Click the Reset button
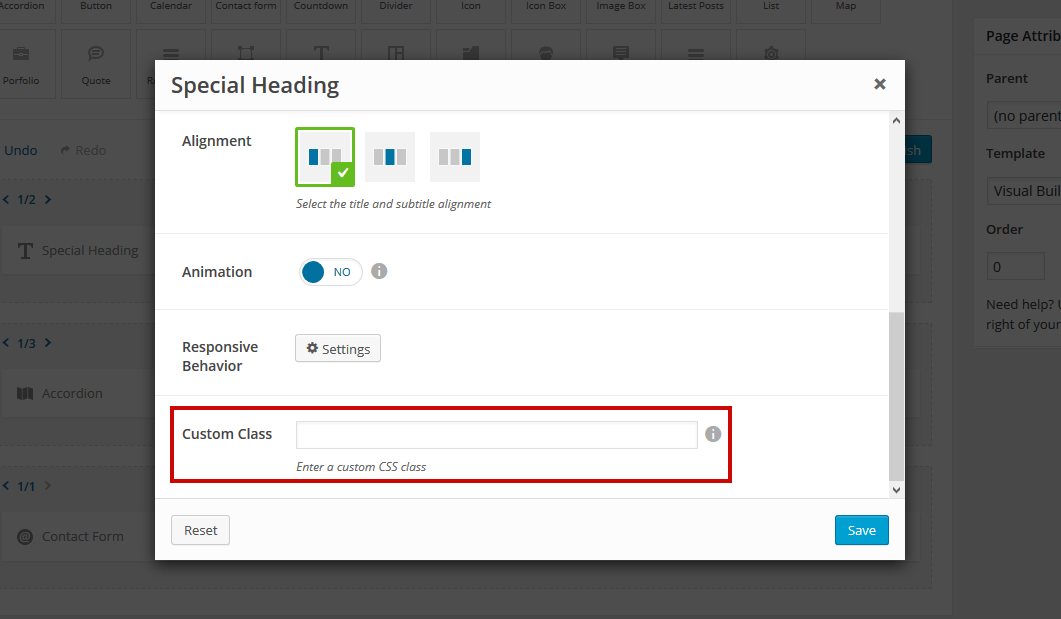Viewport: 1061px width, 619px height. [x=200, y=530]
